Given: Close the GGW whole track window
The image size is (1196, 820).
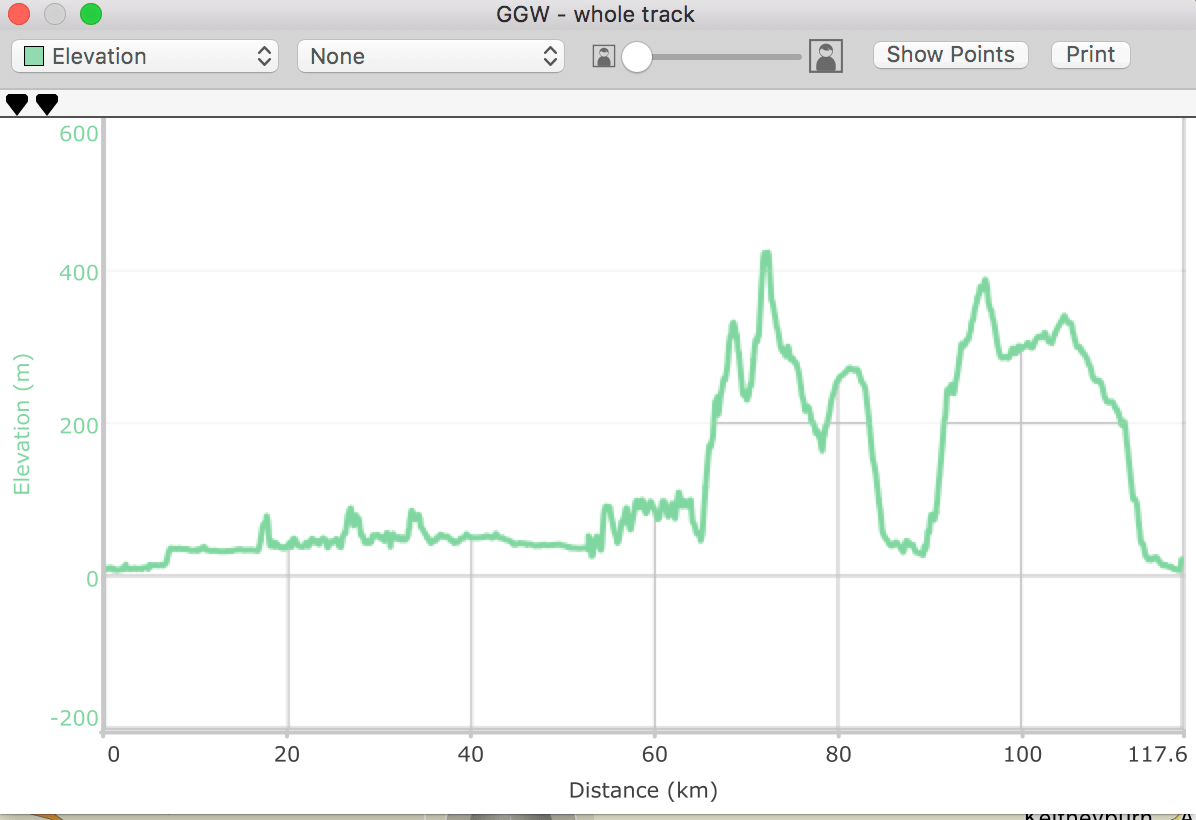Looking at the screenshot, I should point(20,14).
